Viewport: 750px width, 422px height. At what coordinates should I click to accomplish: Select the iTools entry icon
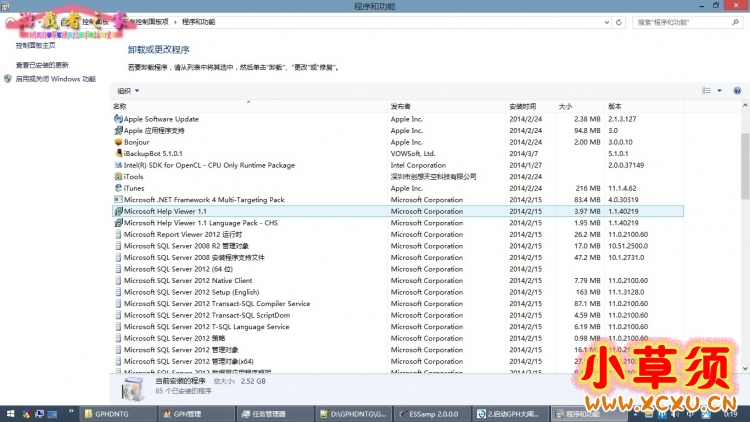118,177
